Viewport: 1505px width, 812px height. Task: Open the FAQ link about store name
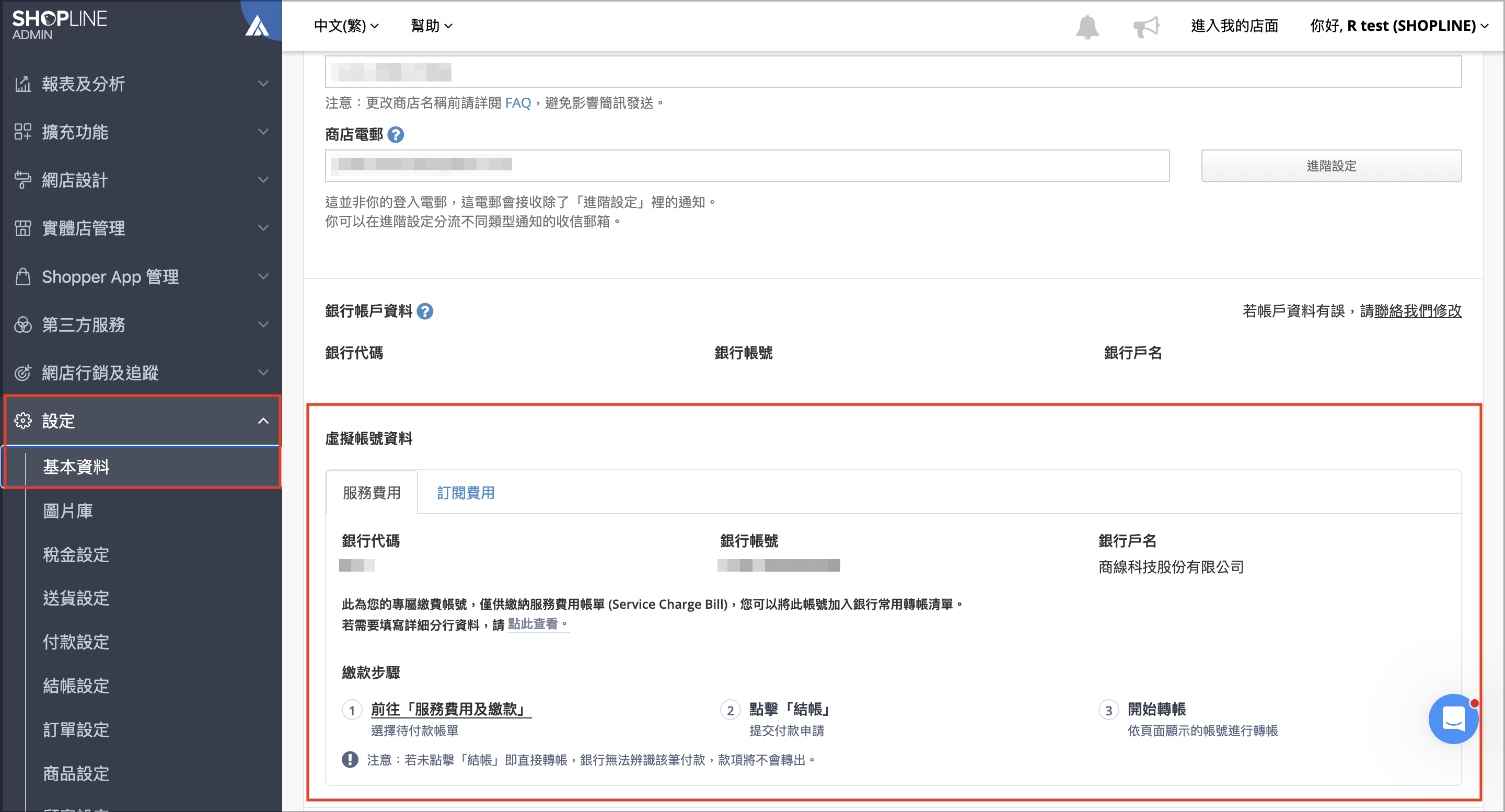pyautogui.click(x=518, y=103)
